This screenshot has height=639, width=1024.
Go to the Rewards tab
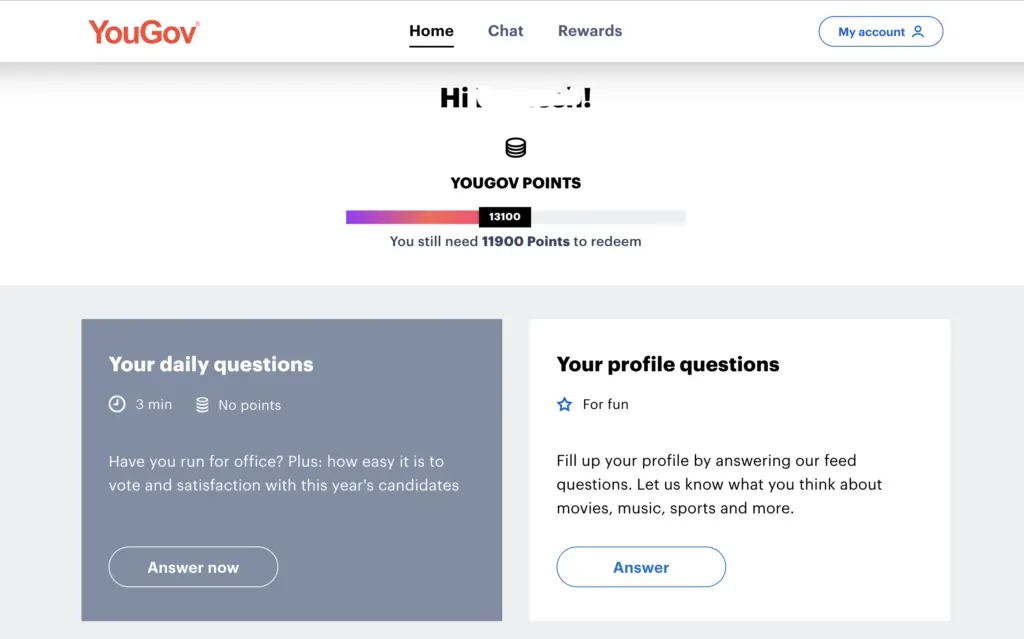pos(590,31)
